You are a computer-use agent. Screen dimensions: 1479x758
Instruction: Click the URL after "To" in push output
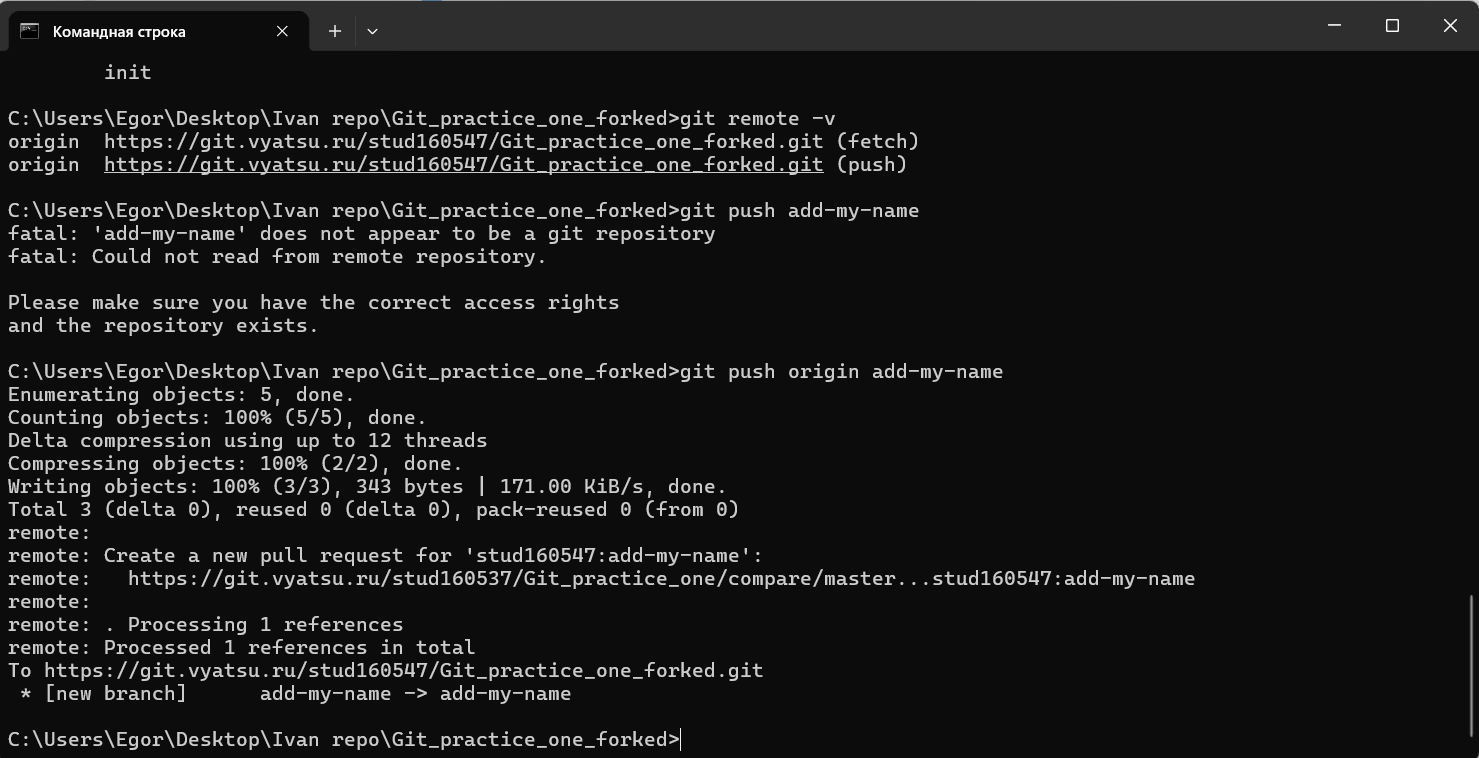[x=403, y=670]
